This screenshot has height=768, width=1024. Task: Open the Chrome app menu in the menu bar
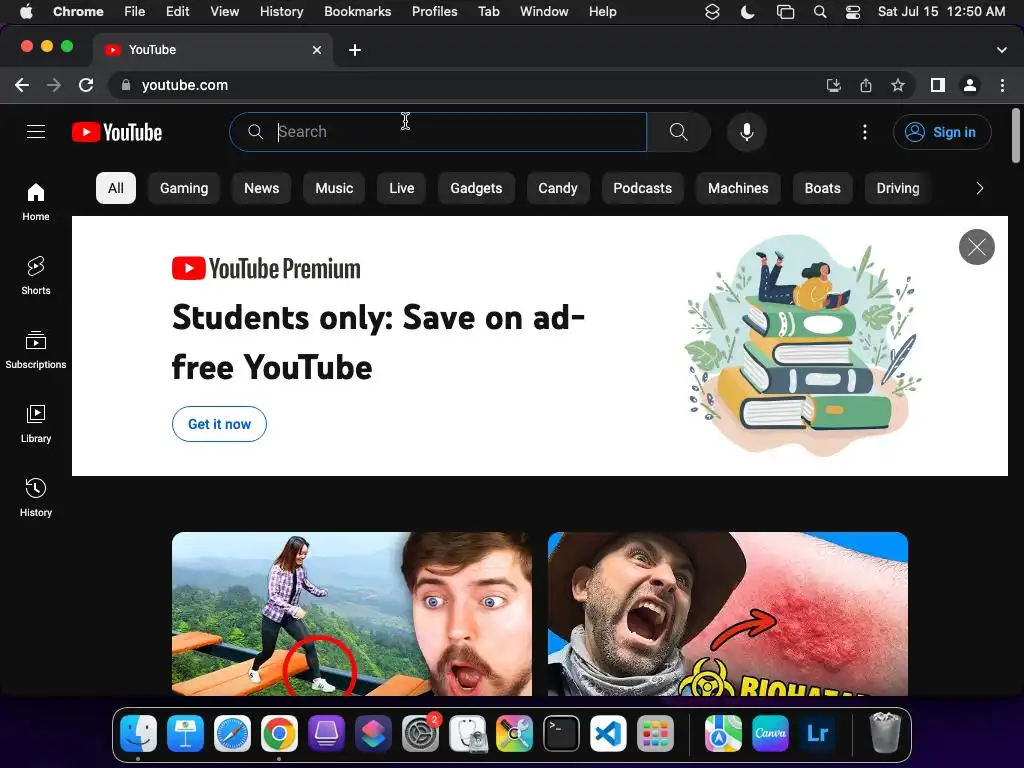[78, 11]
